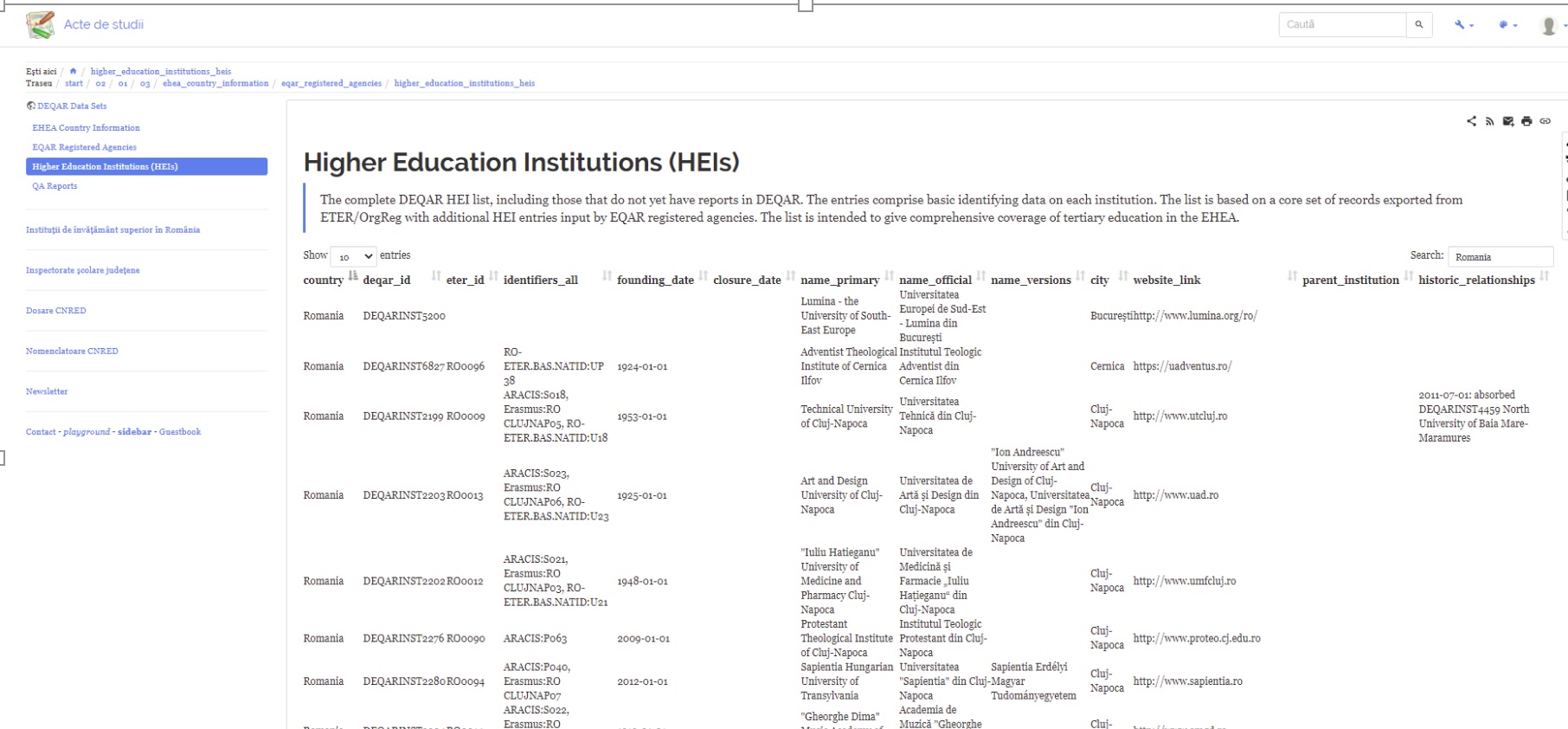
Task: Click the sidebar link in sidebar footer
Action: [134, 431]
